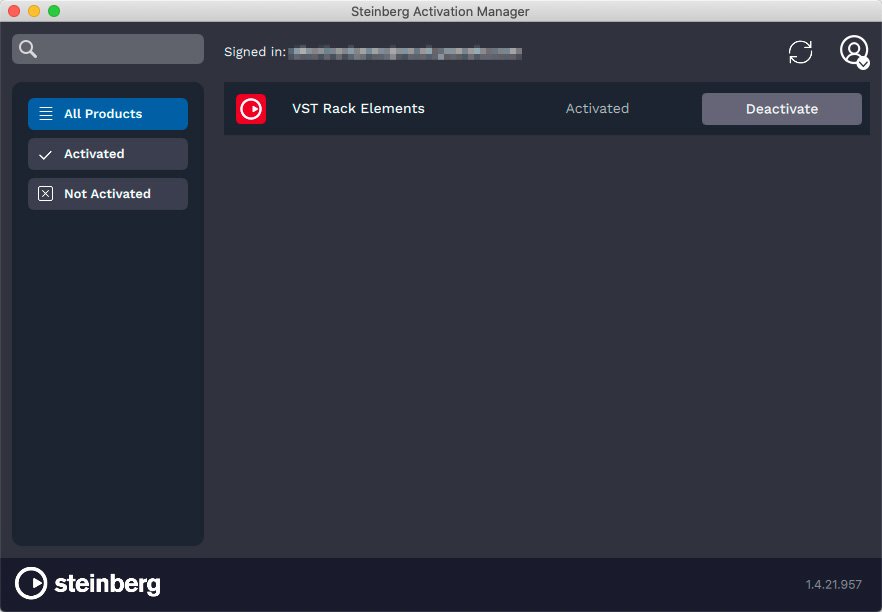Click the list icon on All Products

tap(45, 114)
